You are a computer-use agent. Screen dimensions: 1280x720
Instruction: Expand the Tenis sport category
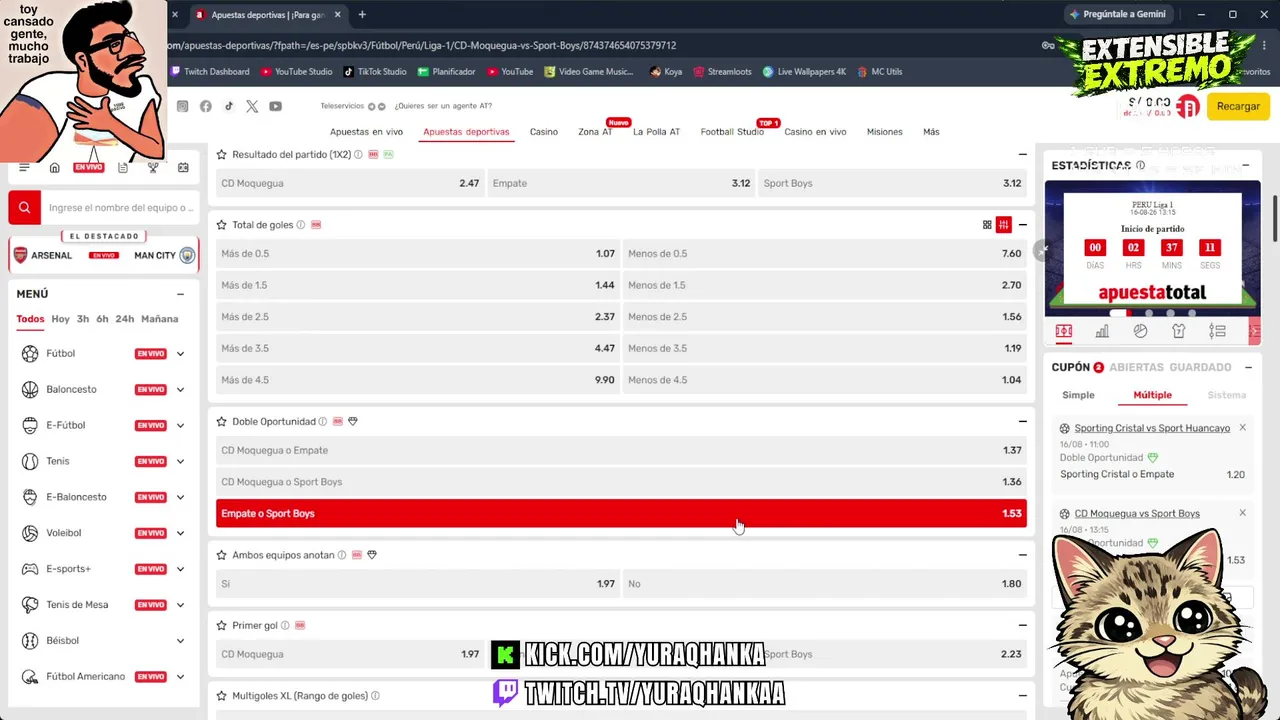click(180, 462)
